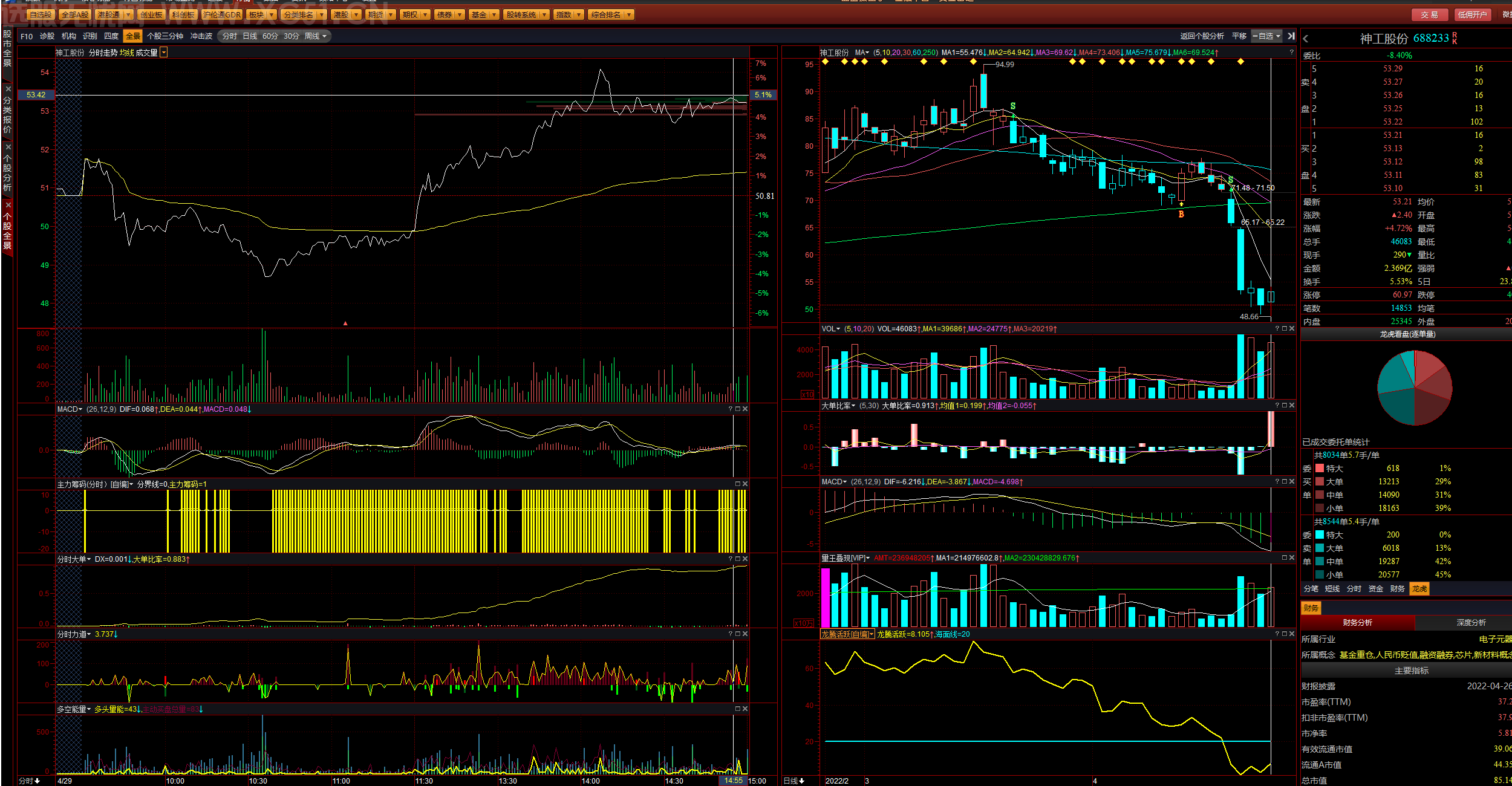Close the 量王叠现 indicator panel
The height and width of the screenshot is (786, 1512).
coord(1292,558)
